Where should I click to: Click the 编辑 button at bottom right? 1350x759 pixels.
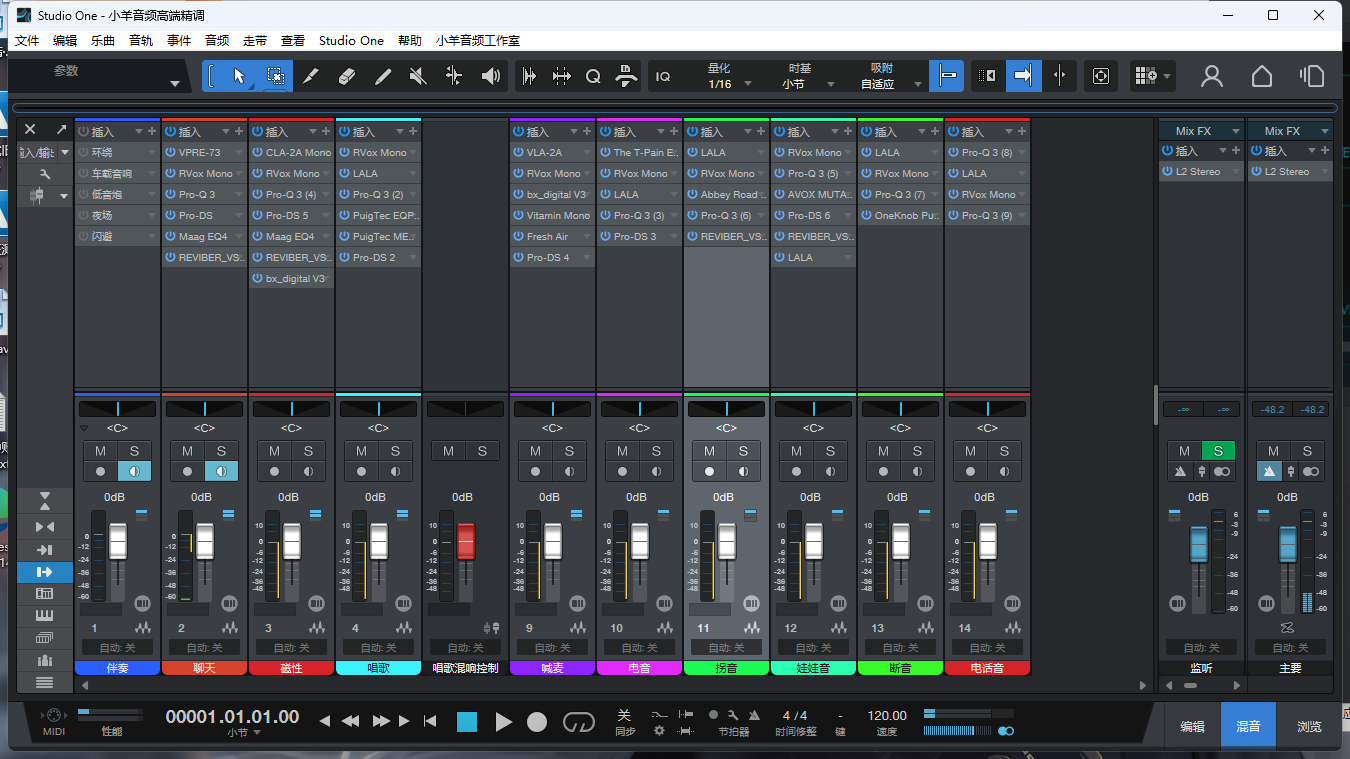click(x=1193, y=725)
